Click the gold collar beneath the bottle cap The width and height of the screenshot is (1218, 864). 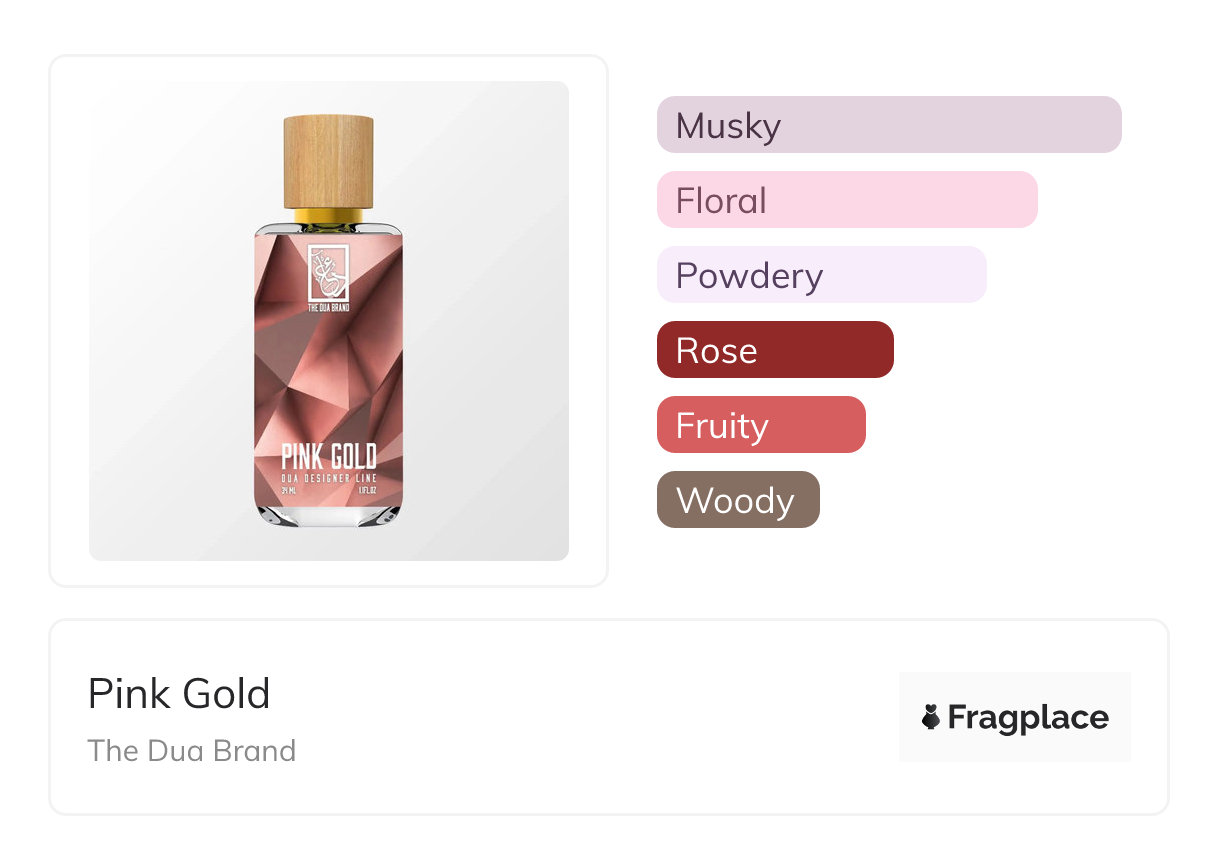[328, 214]
